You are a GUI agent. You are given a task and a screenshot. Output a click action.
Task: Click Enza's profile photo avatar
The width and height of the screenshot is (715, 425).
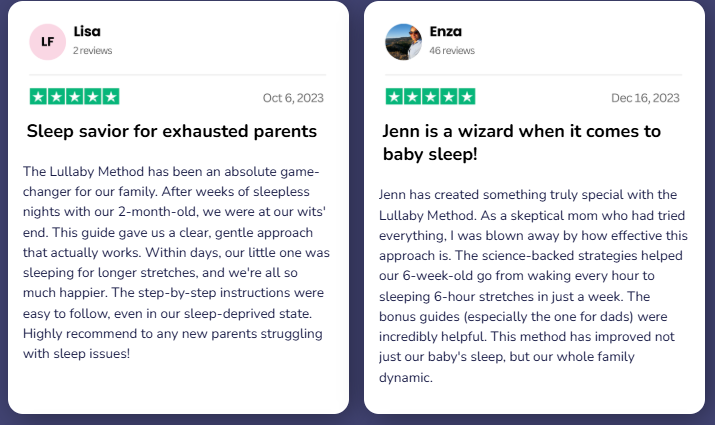point(404,42)
